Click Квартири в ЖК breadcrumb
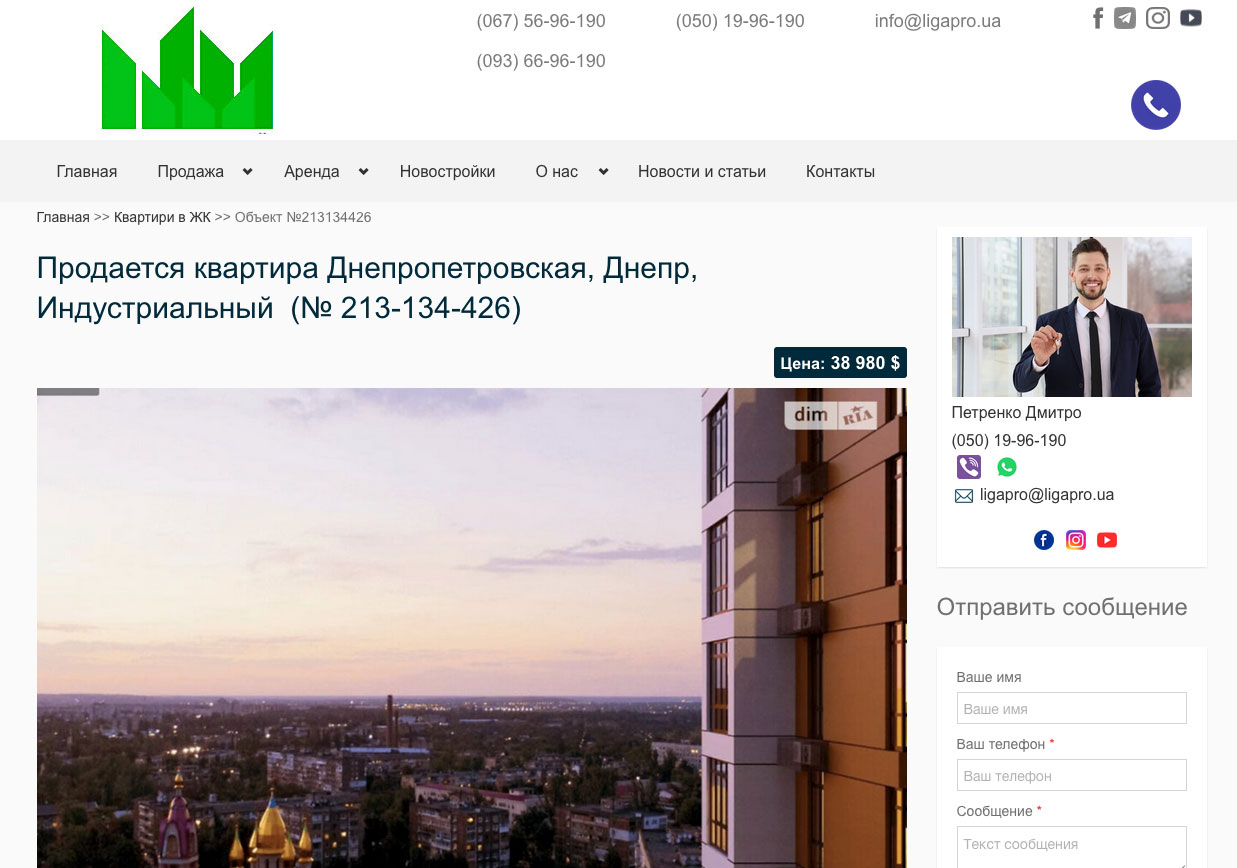 162,217
